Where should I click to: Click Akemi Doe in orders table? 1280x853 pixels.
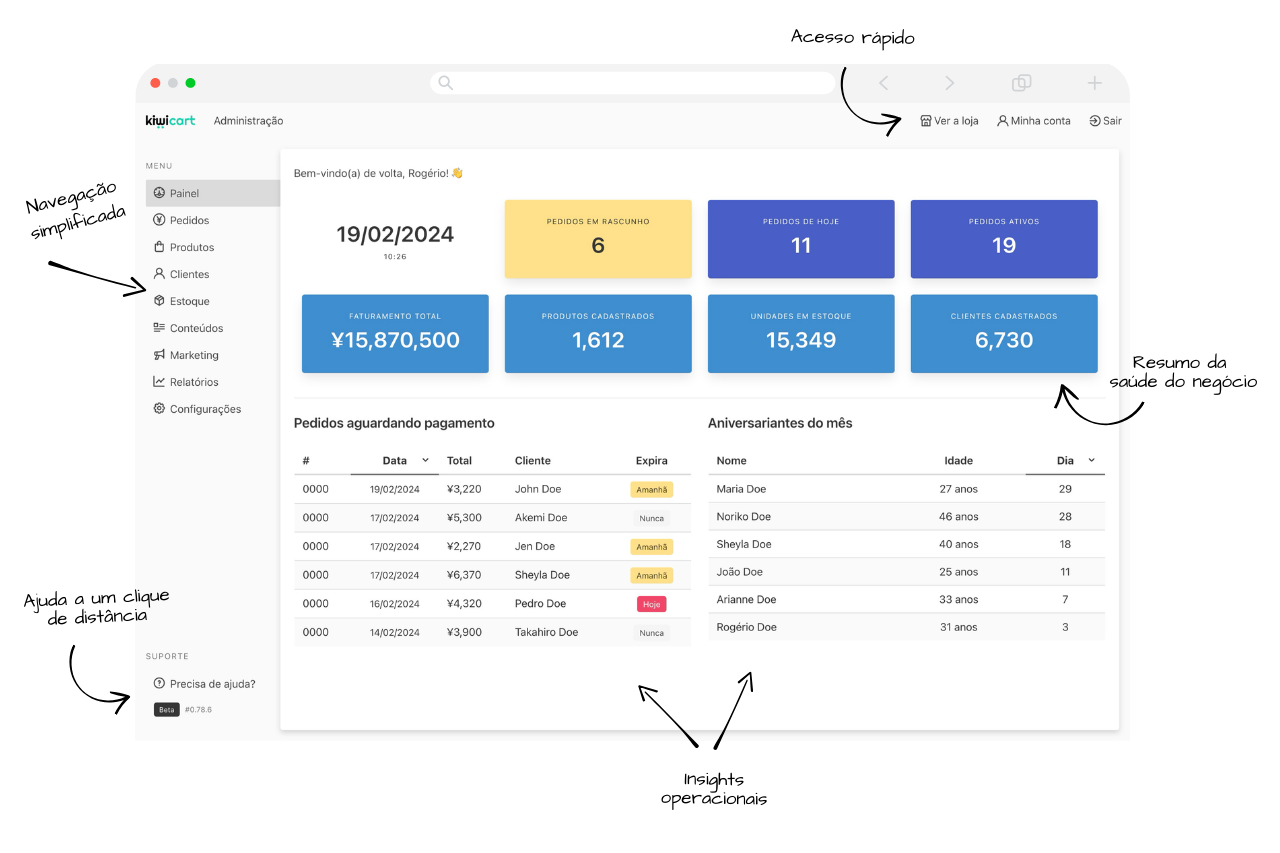click(x=541, y=518)
